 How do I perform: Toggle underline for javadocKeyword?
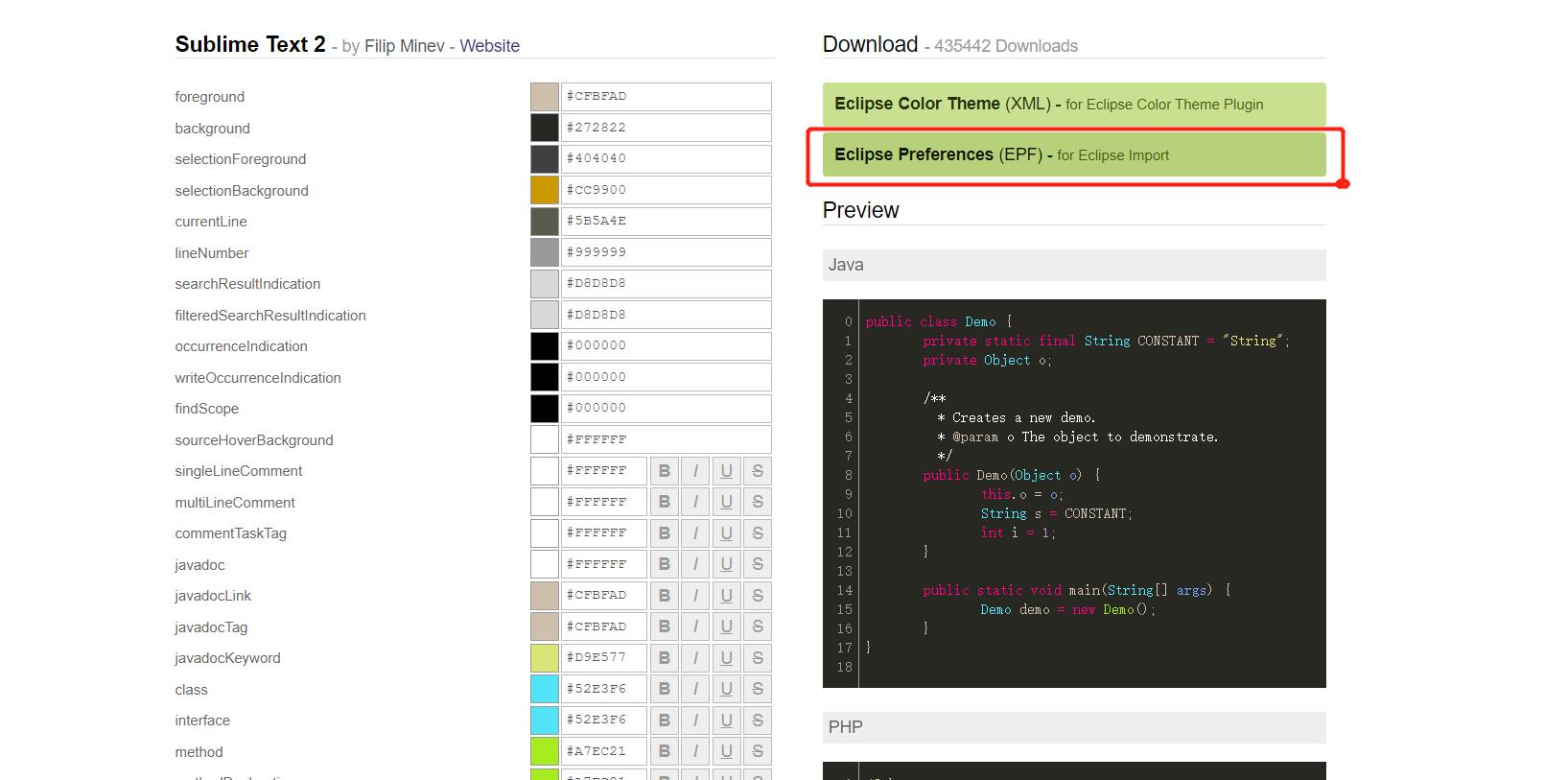[726, 658]
